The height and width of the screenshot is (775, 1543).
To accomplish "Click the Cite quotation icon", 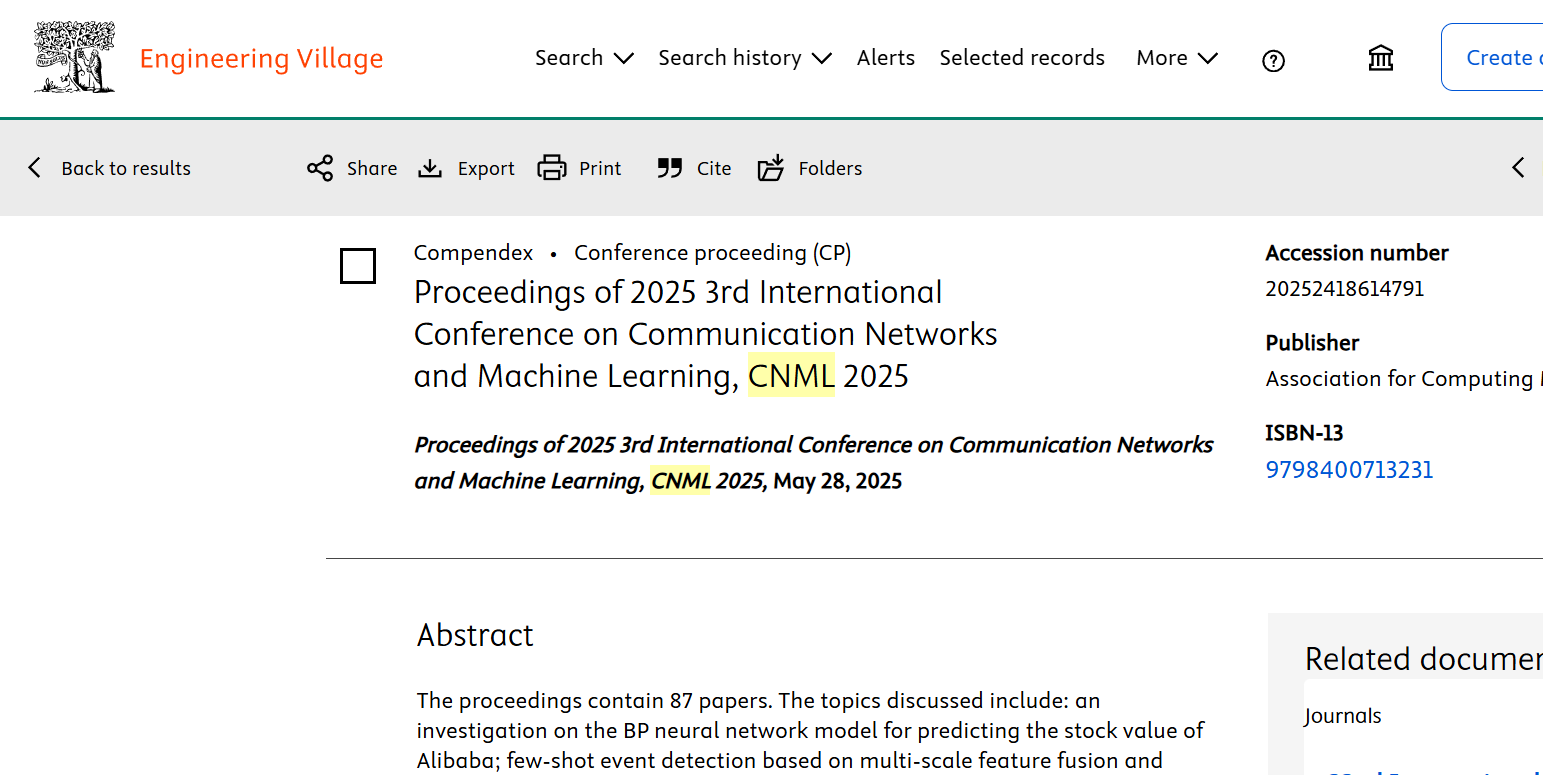I will coord(670,168).
